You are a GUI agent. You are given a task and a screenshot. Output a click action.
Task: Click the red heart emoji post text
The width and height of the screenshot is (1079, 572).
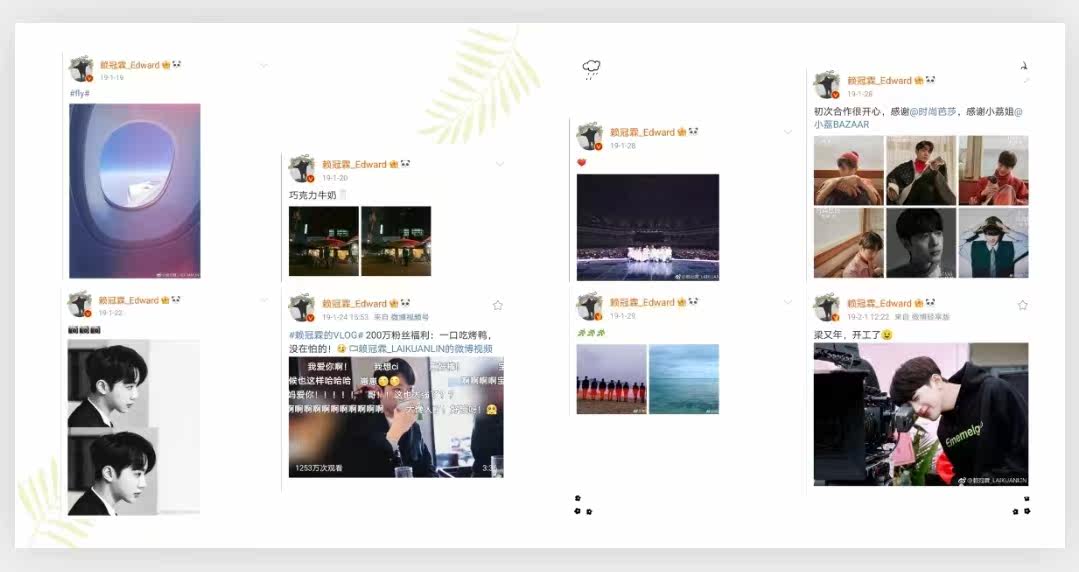click(x=581, y=163)
